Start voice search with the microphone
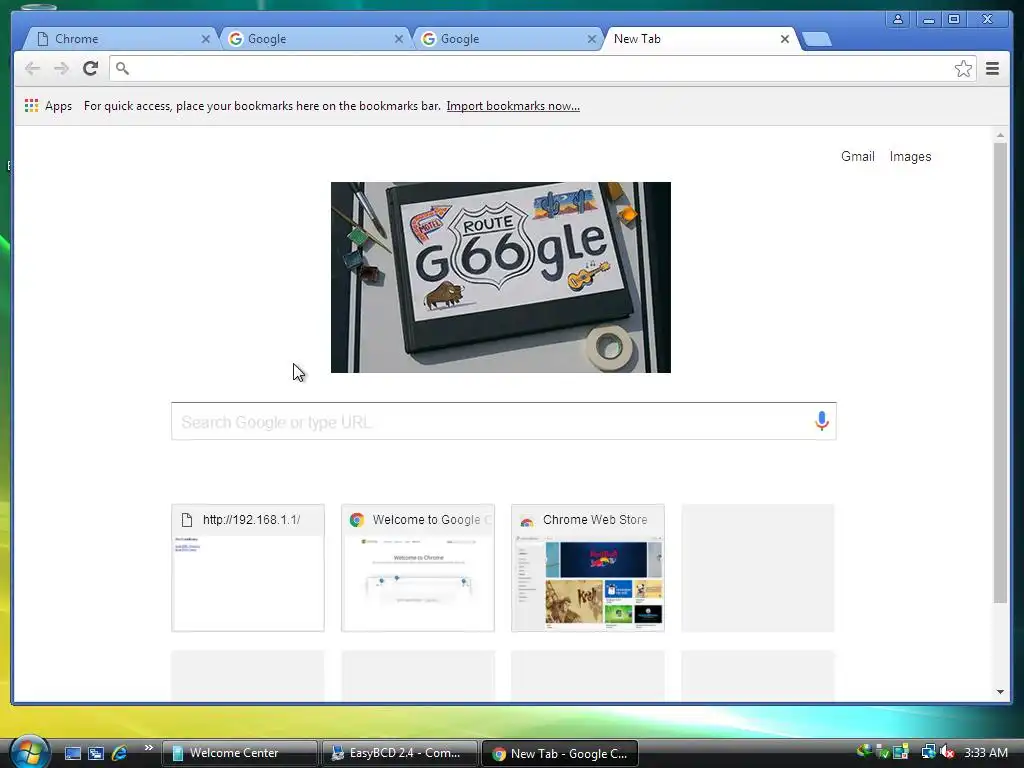The width and height of the screenshot is (1024, 768). click(x=822, y=421)
